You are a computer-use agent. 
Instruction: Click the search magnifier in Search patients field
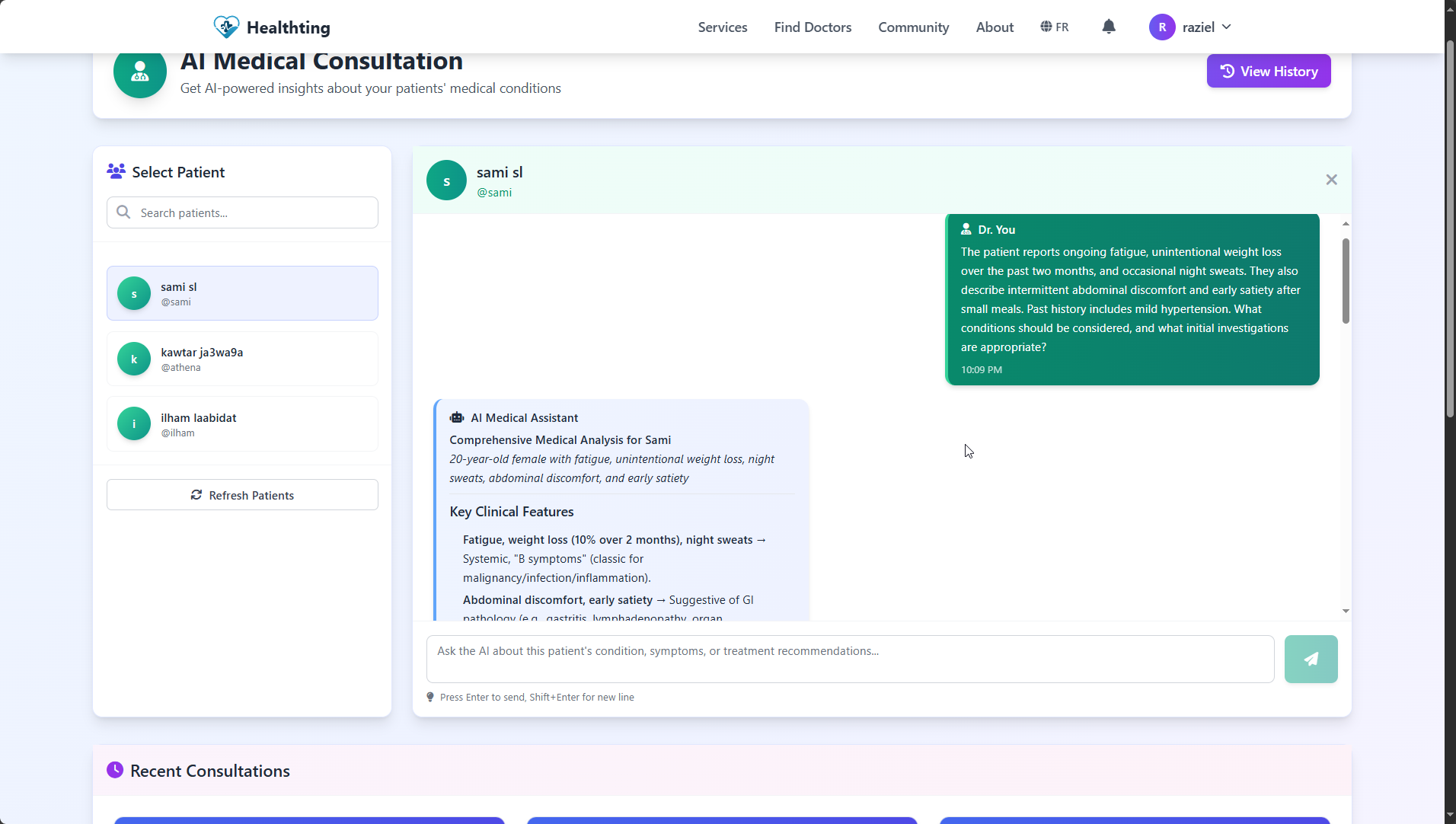123,212
